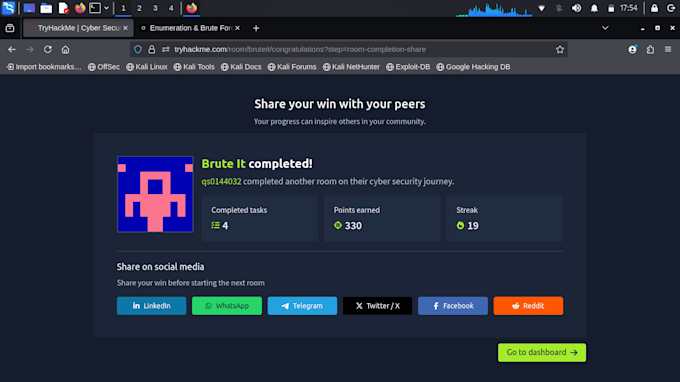Open the Kali NetHunter bookmark
The width and height of the screenshot is (680, 382).
pos(351,67)
